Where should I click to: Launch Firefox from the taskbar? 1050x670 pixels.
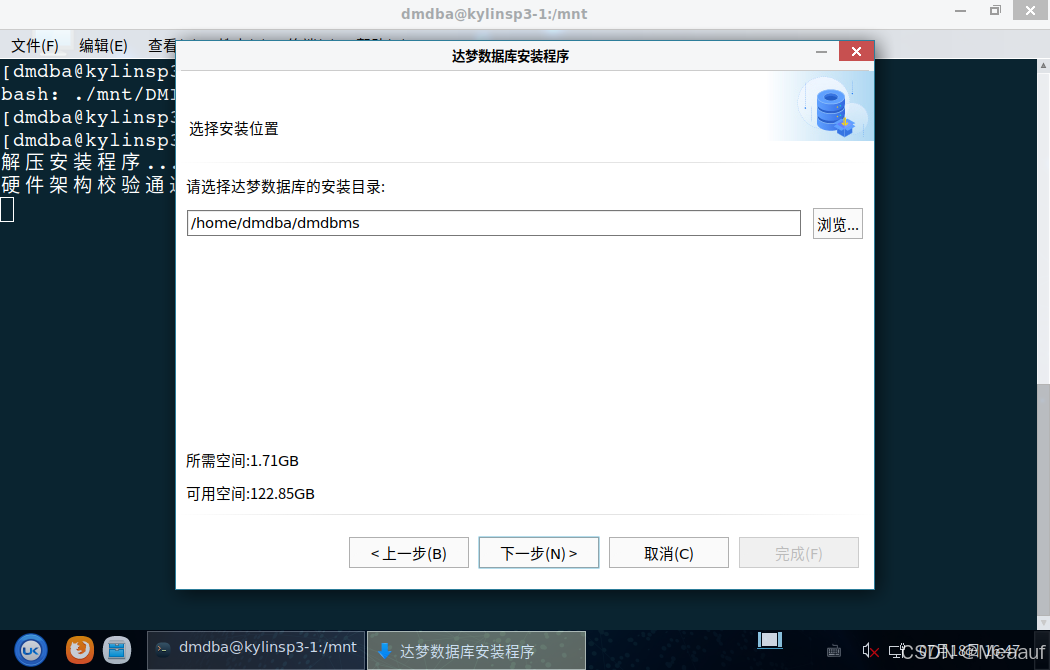pos(80,649)
